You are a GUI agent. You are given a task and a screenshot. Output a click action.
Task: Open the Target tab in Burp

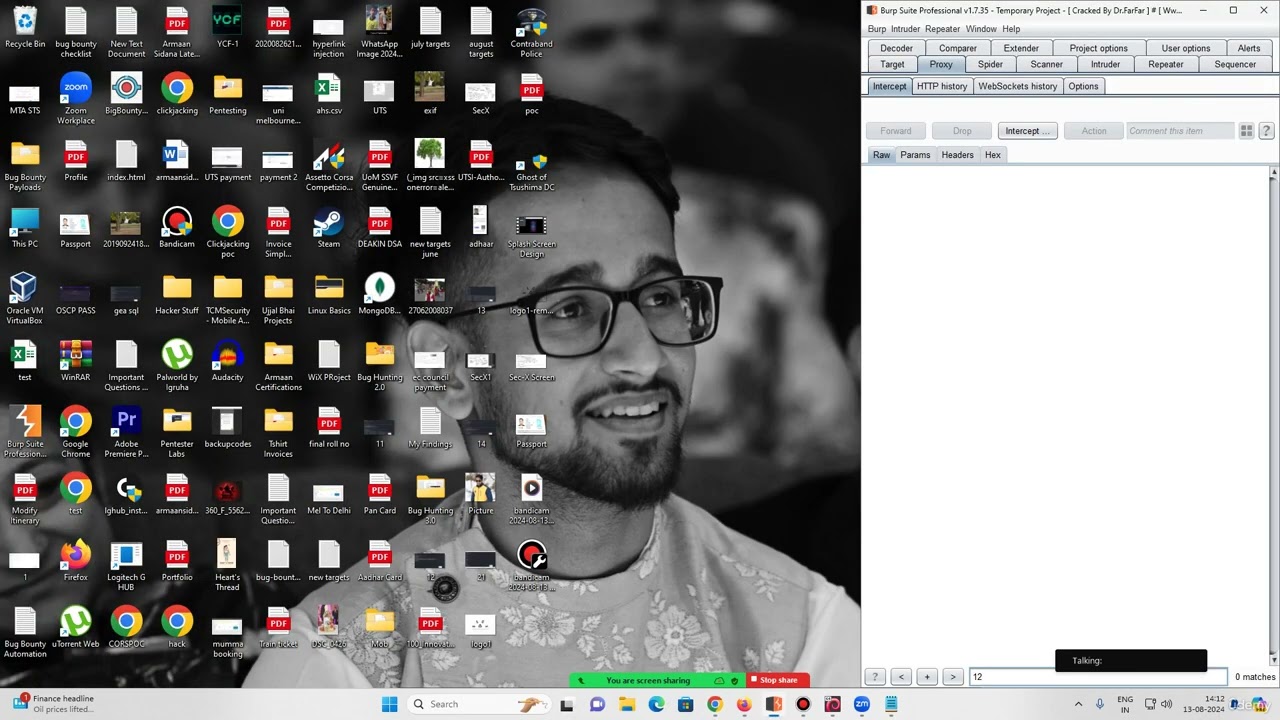click(x=892, y=64)
